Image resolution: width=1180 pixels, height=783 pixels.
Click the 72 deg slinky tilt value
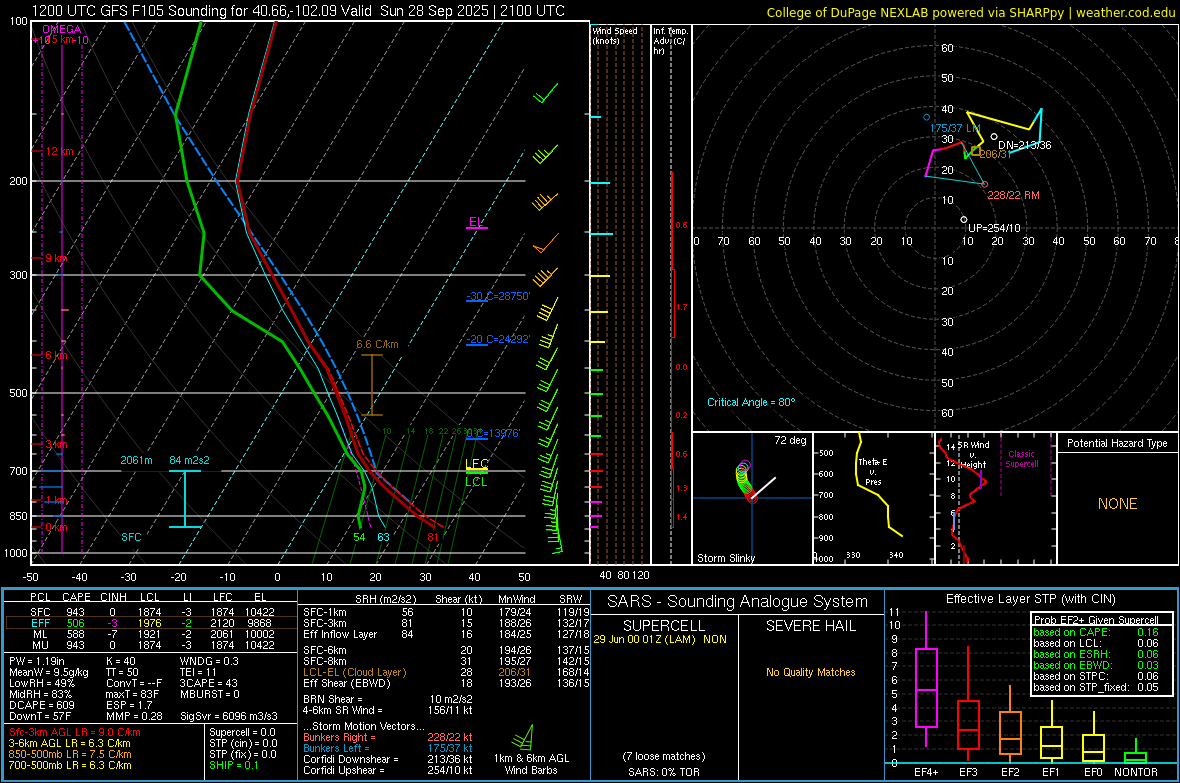[x=790, y=440]
